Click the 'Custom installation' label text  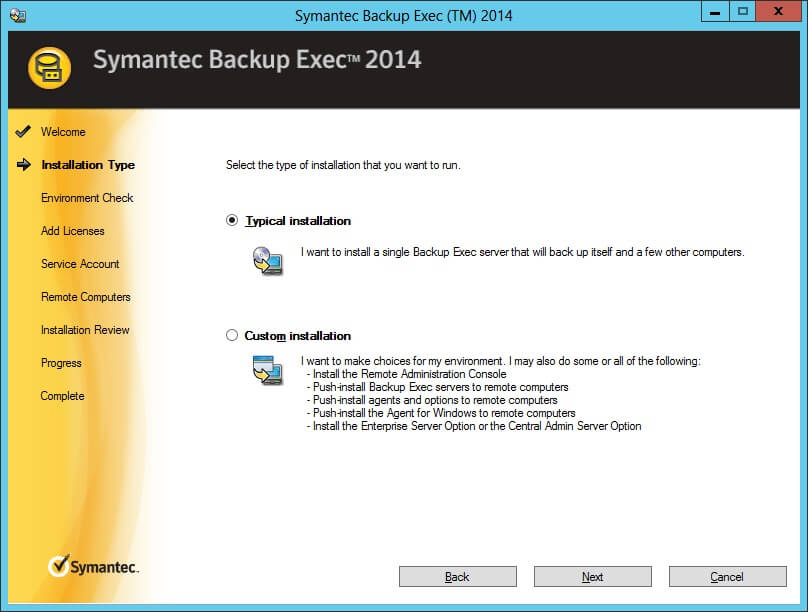pos(298,336)
